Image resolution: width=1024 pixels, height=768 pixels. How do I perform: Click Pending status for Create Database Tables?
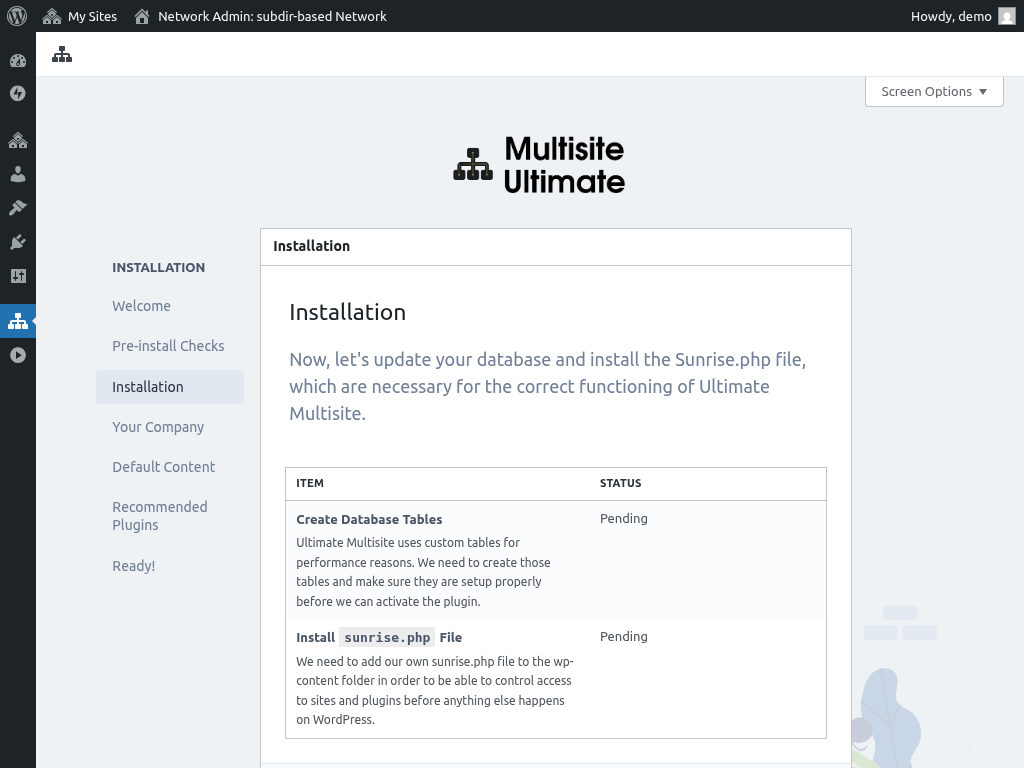point(624,519)
